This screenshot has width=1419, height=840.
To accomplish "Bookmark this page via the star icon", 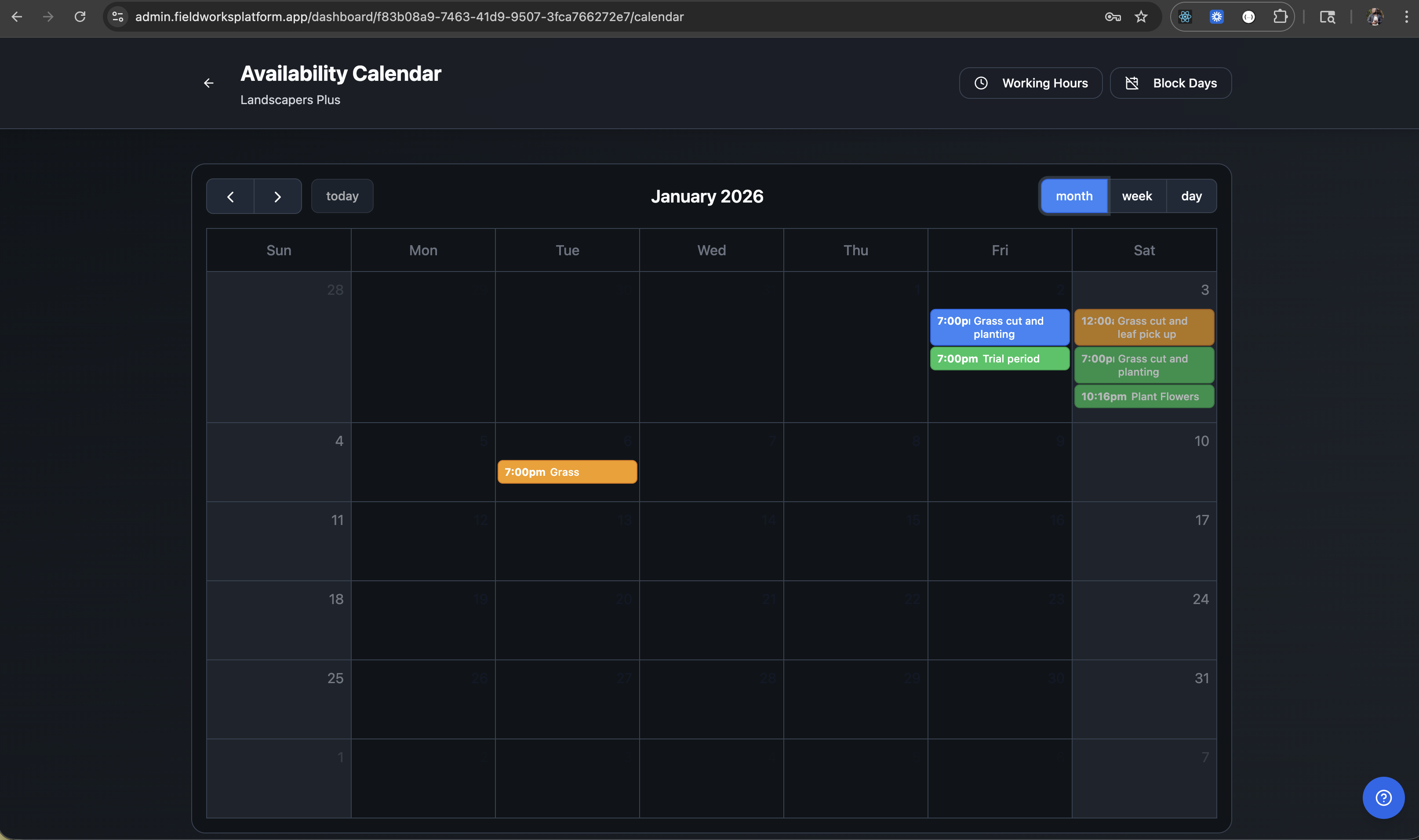I will tap(1141, 16).
